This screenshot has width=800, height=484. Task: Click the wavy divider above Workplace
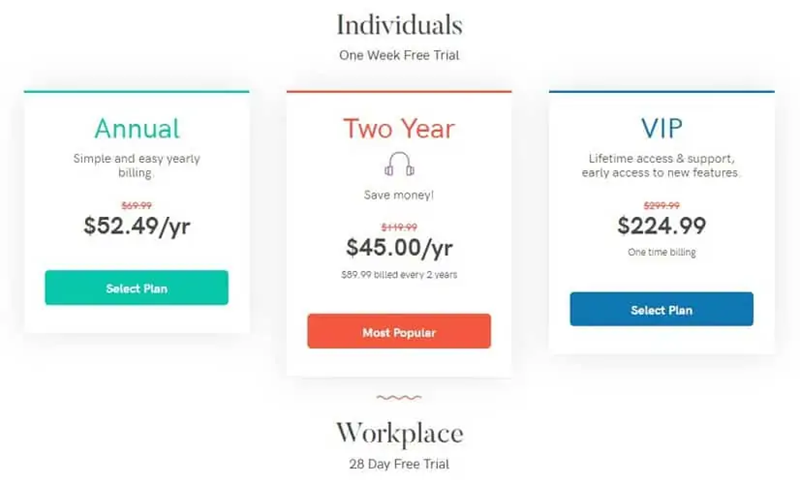399,397
